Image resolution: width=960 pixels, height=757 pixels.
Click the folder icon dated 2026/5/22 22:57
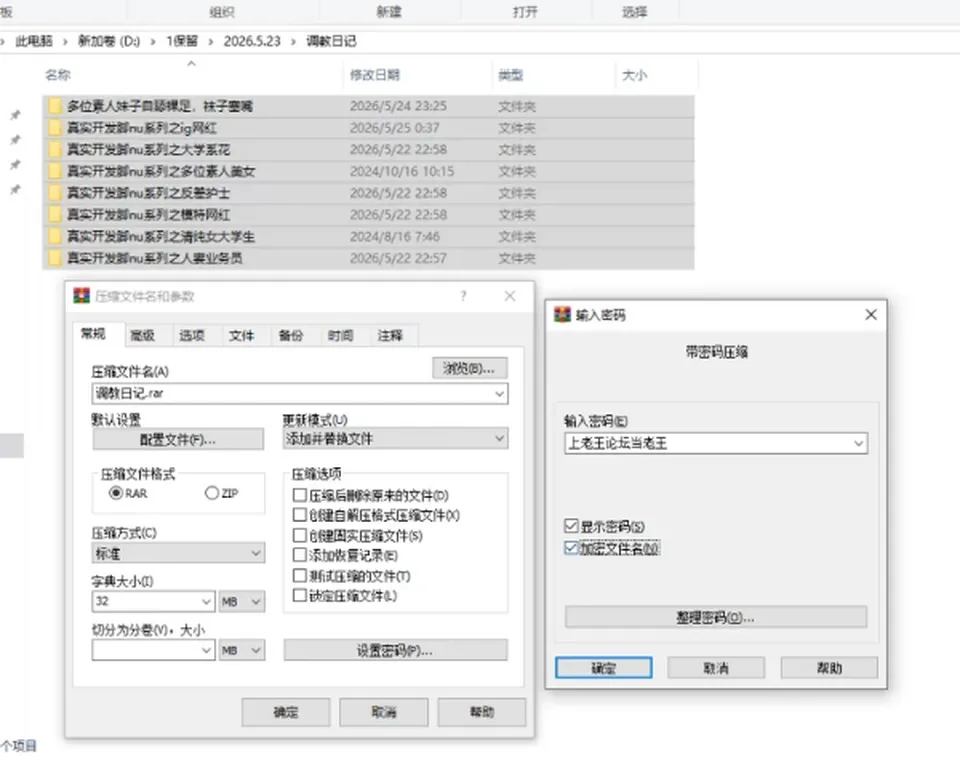click(x=55, y=258)
